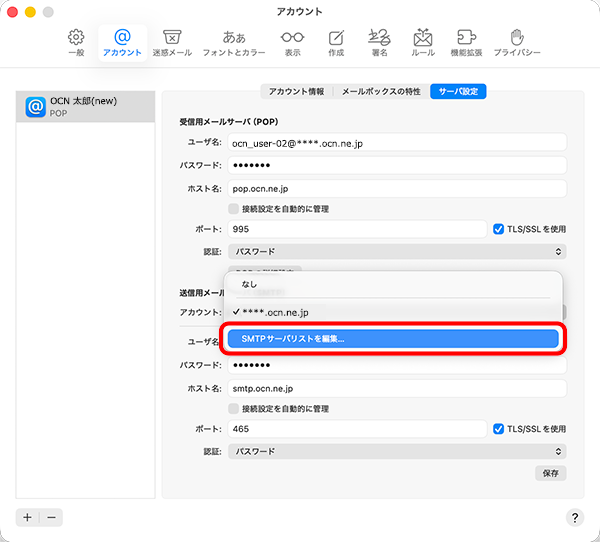Screen dimensions: 600x542
Task: Open フォントとカラー fonts and colors pane
Action: [233, 42]
